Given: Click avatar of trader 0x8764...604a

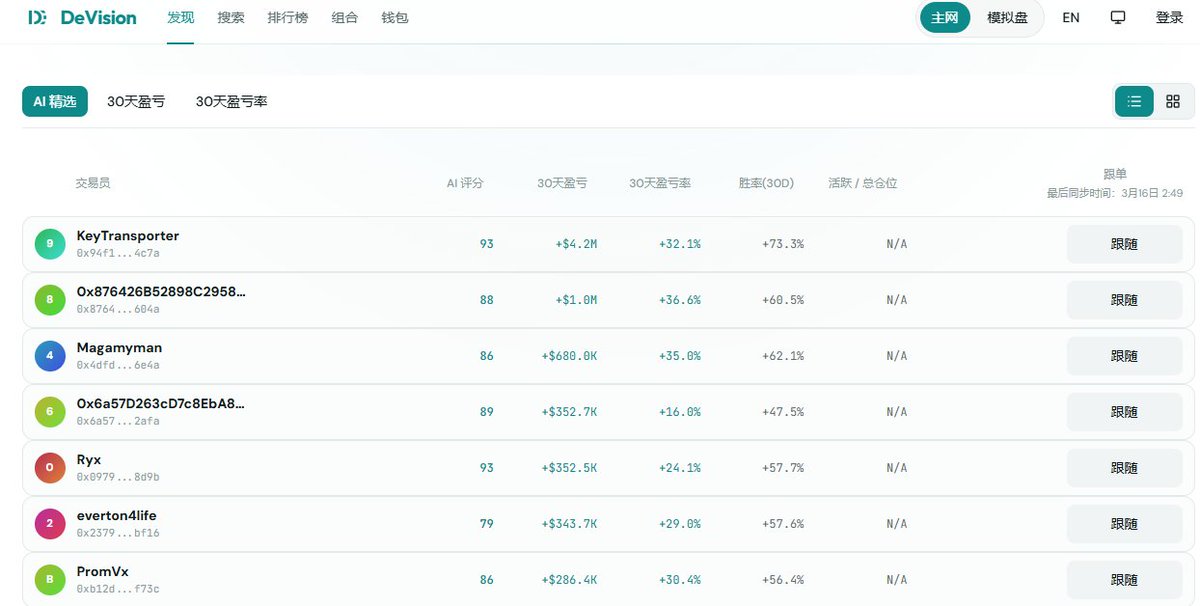Looking at the screenshot, I should click(x=50, y=300).
